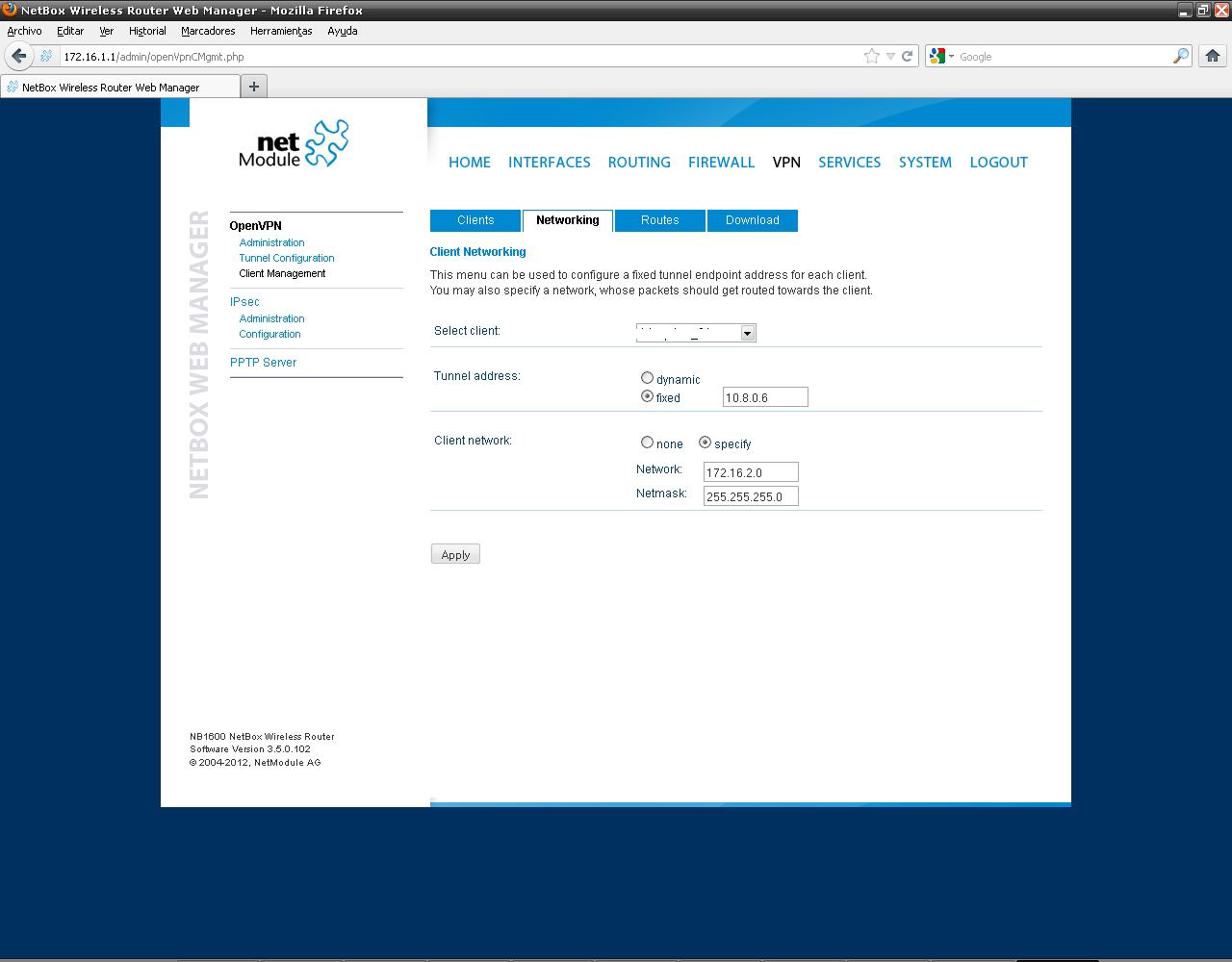Switch to the Download tab
The height and width of the screenshot is (962, 1232).
pos(753,220)
